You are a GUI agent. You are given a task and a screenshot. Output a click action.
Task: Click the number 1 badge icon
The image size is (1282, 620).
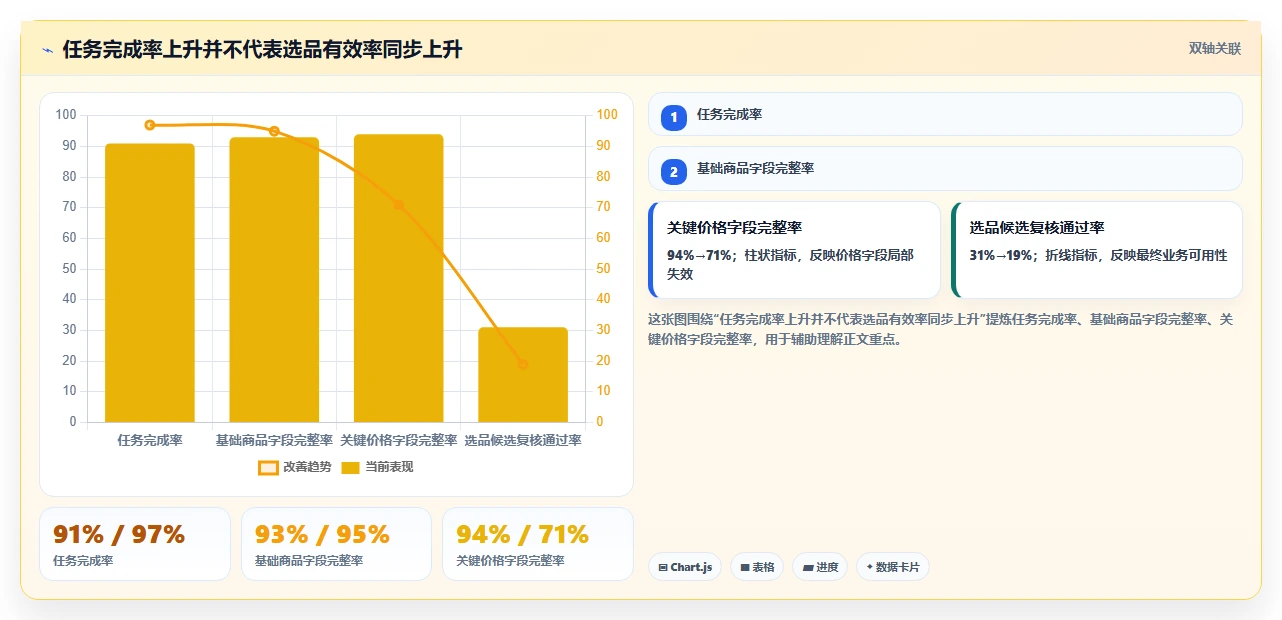tap(674, 117)
